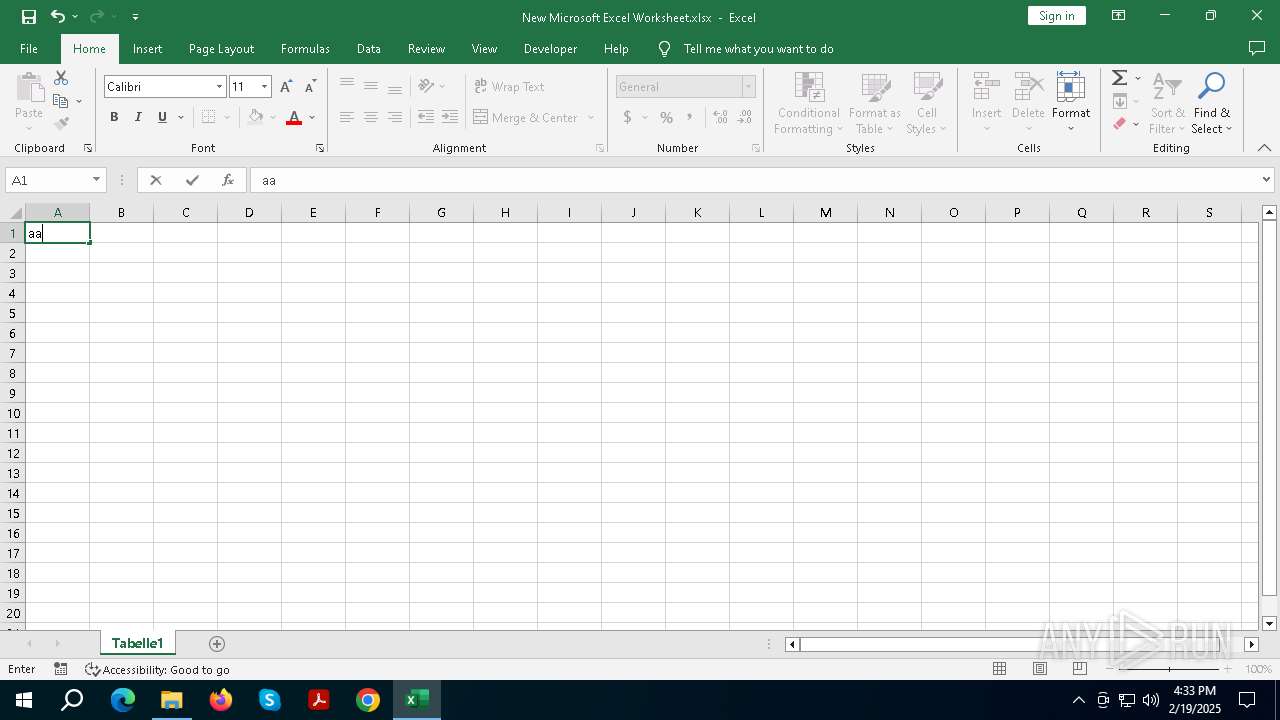
Task: Open Merge & Center dropdown arrow
Action: (591, 117)
